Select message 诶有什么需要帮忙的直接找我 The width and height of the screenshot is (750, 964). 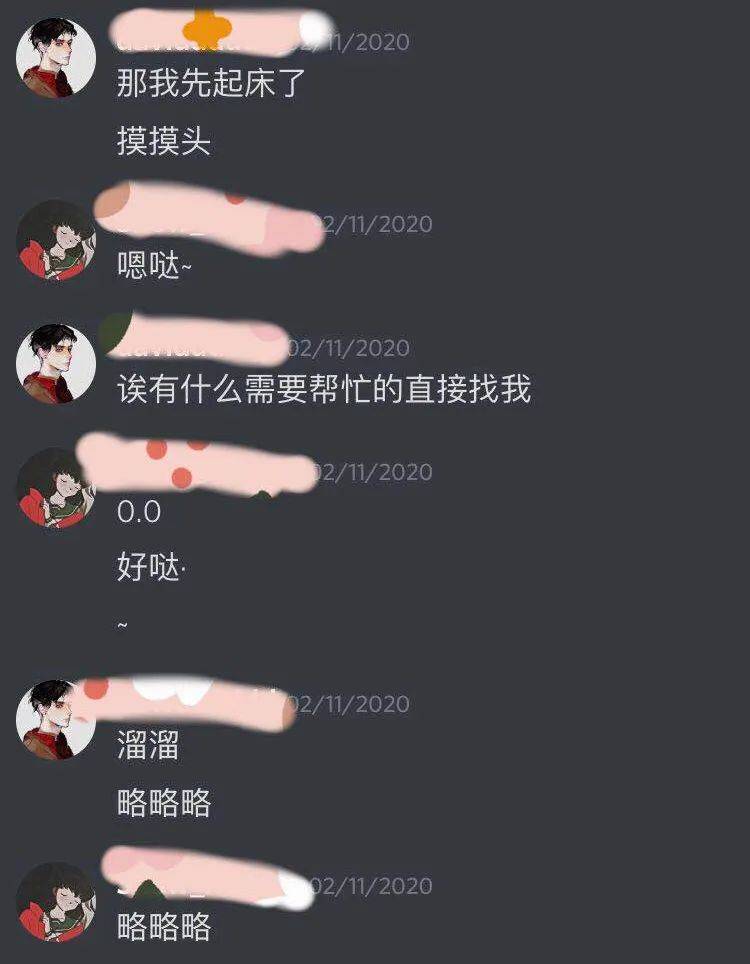(324, 389)
